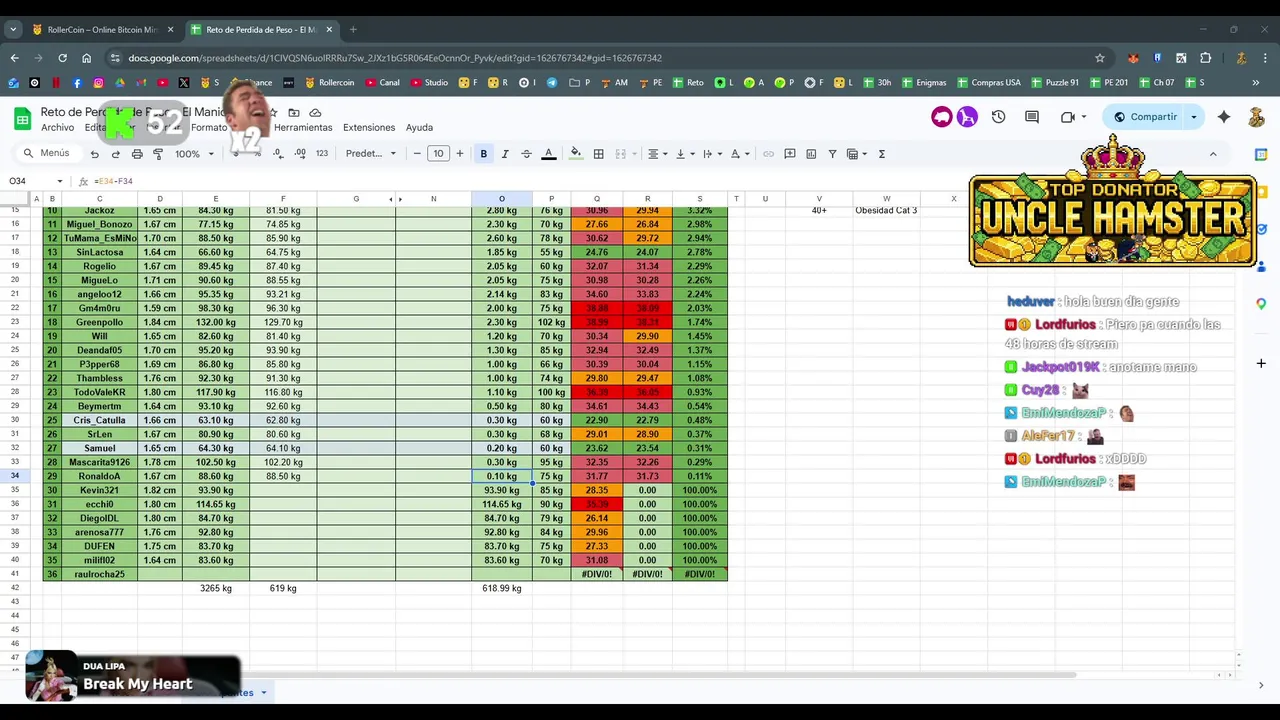The height and width of the screenshot is (720, 1280).
Task: Open the number format 123 menu
Action: (x=321, y=154)
